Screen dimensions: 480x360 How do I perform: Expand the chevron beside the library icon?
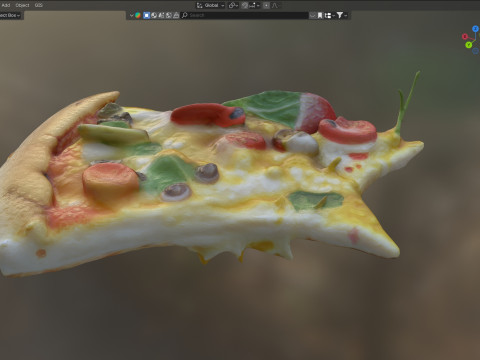(x=131, y=15)
